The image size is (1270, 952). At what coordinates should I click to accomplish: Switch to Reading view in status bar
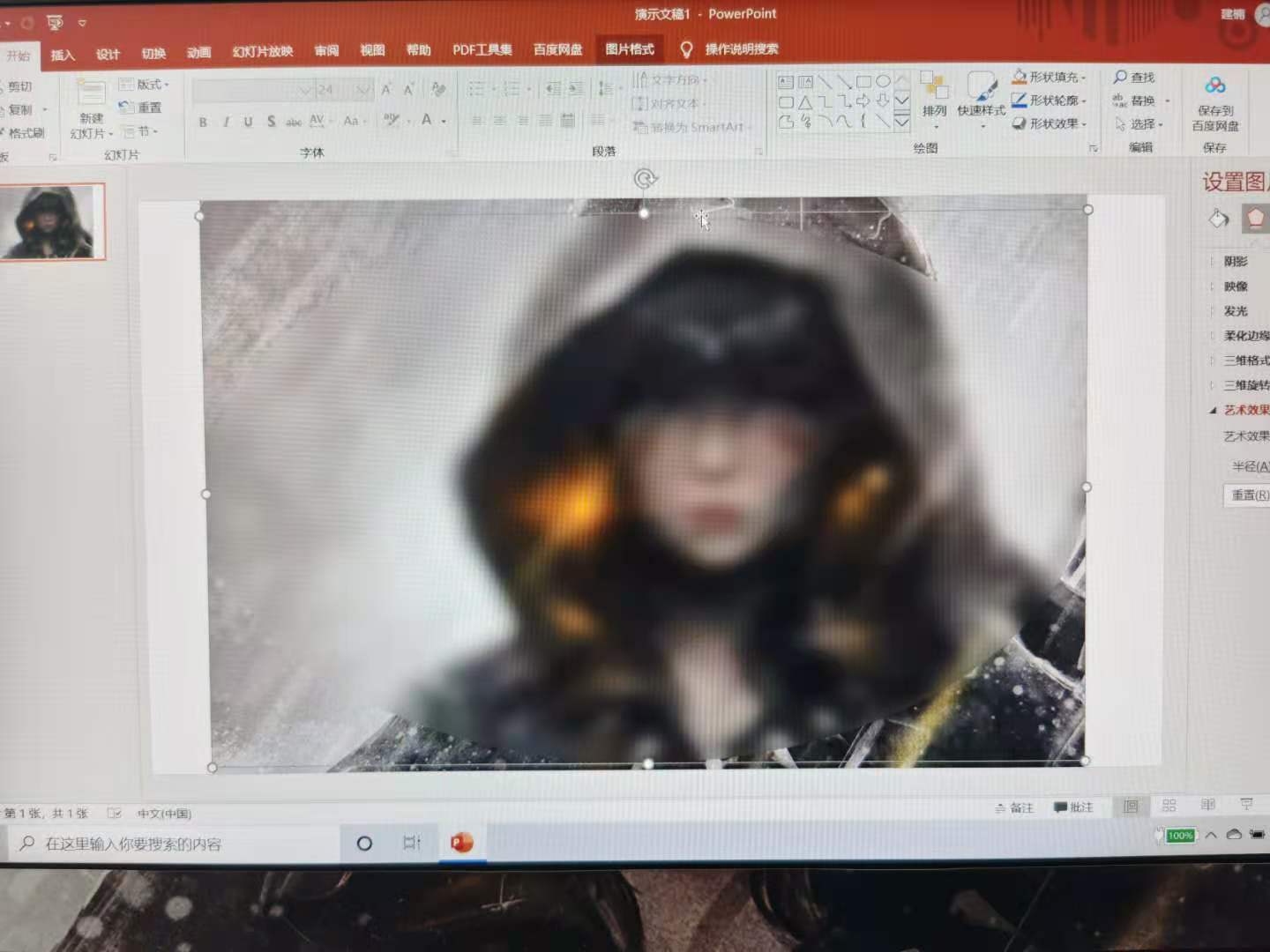point(1208,805)
